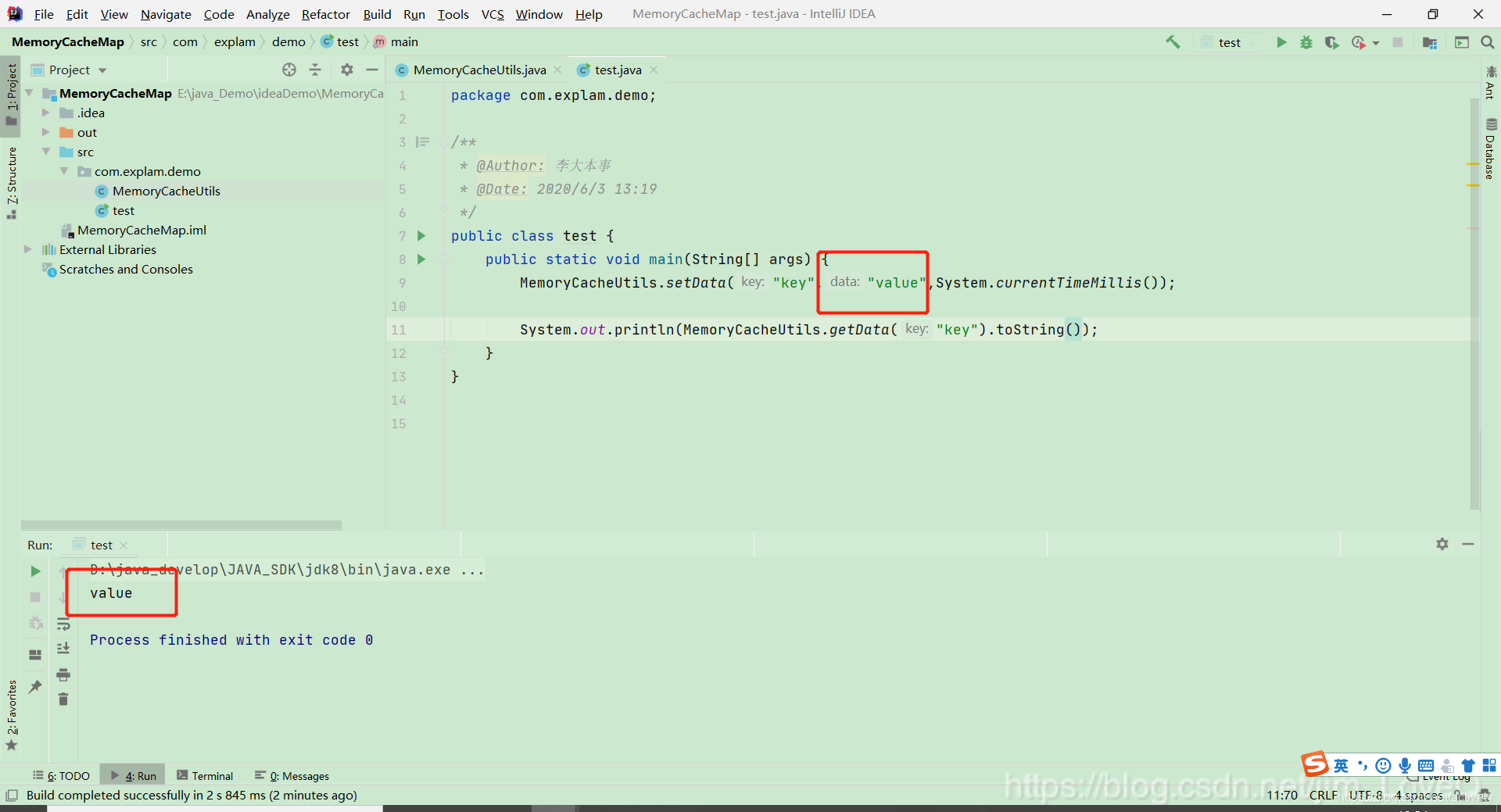Image resolution: width=1501 pixels, height=812 pixels.
Task: Open the VCS menu
Action: [493, 14]
